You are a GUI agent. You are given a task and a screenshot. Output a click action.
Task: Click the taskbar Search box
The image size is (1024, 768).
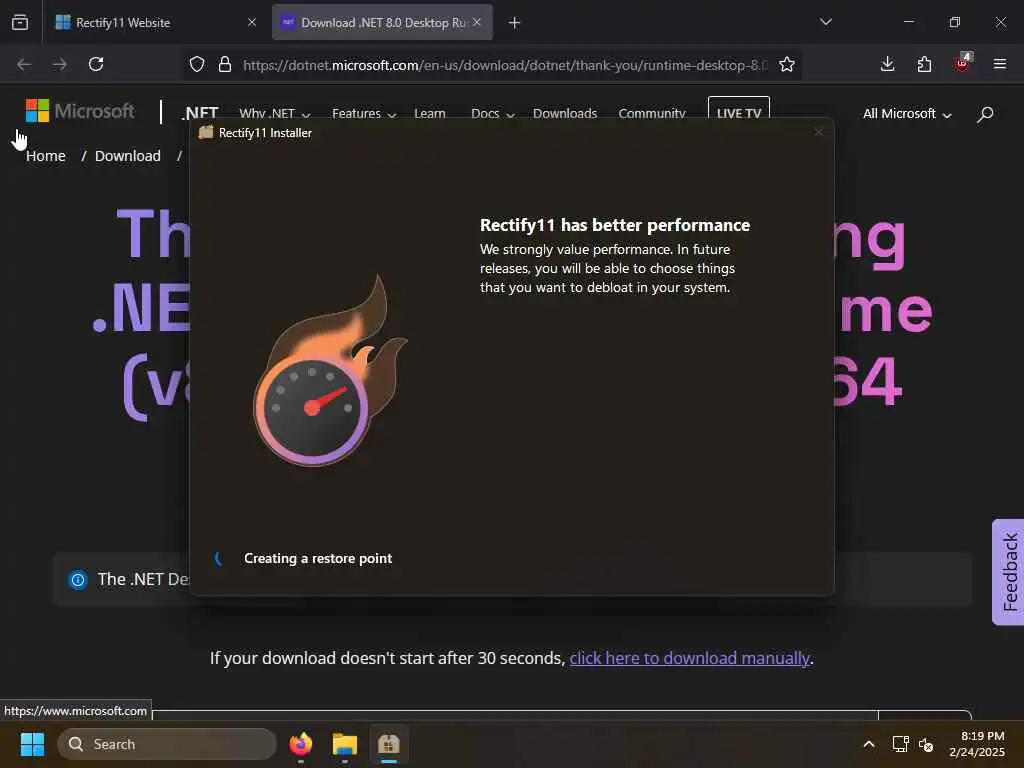click(167, 744)
